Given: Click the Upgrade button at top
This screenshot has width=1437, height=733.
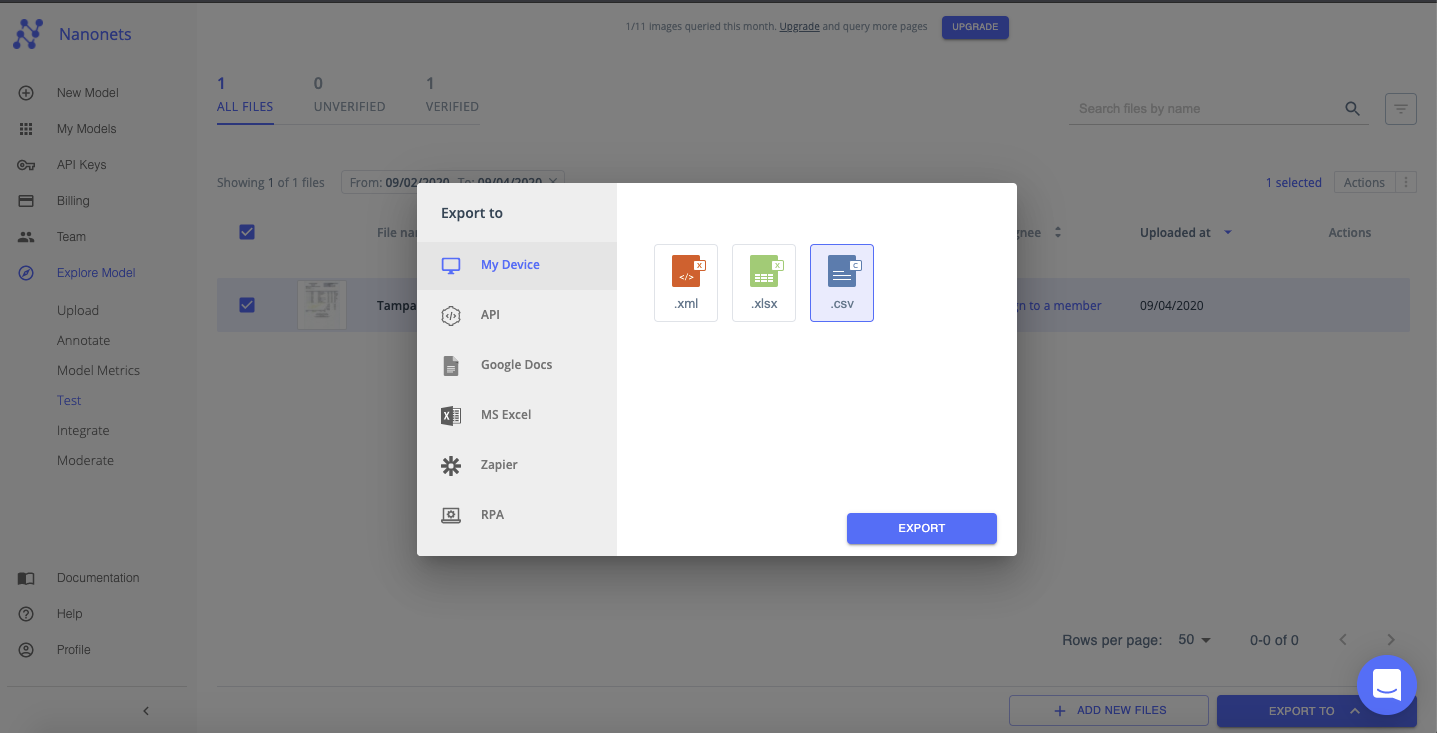Looking at the screenshot, I should [975, 27].
